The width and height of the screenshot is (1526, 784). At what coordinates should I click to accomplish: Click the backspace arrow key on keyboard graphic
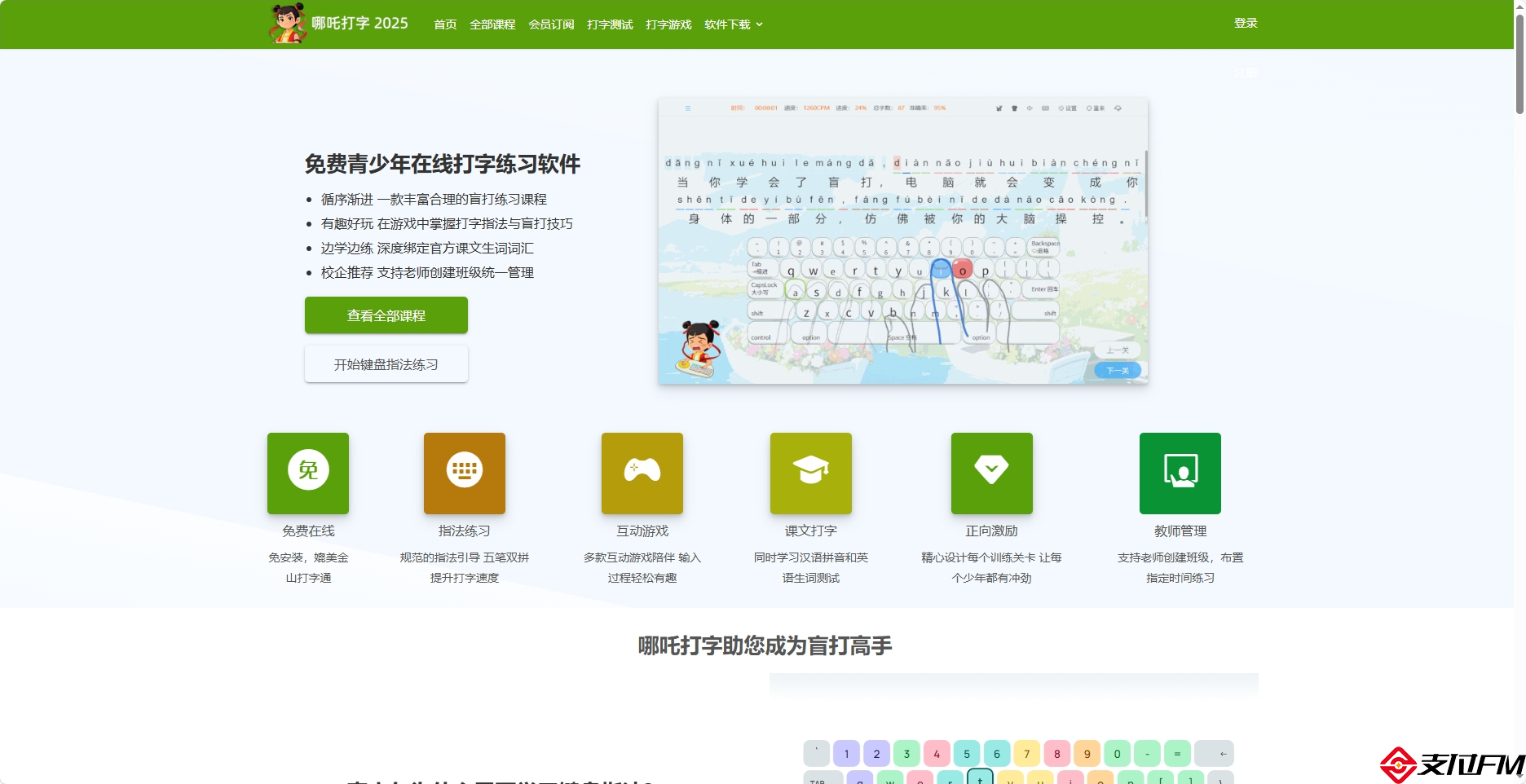1215,753
